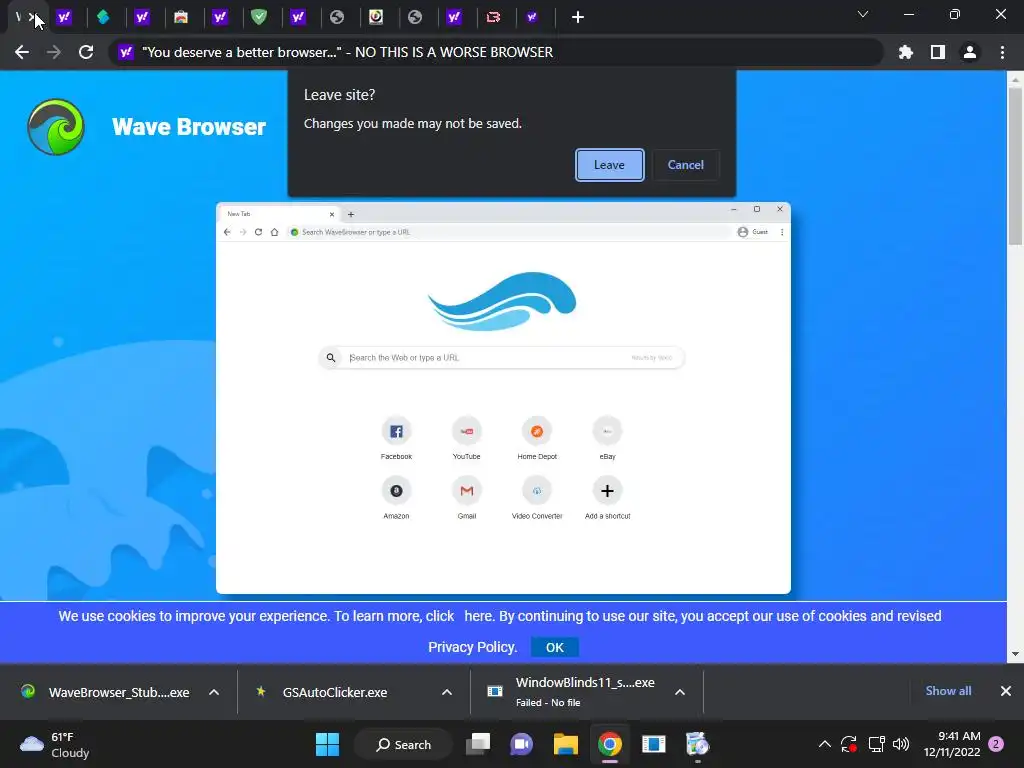Expand options for WindowBlinds11 download
Image resolution: width=1024 pixels, height=768 pixels.
(680, 692)
